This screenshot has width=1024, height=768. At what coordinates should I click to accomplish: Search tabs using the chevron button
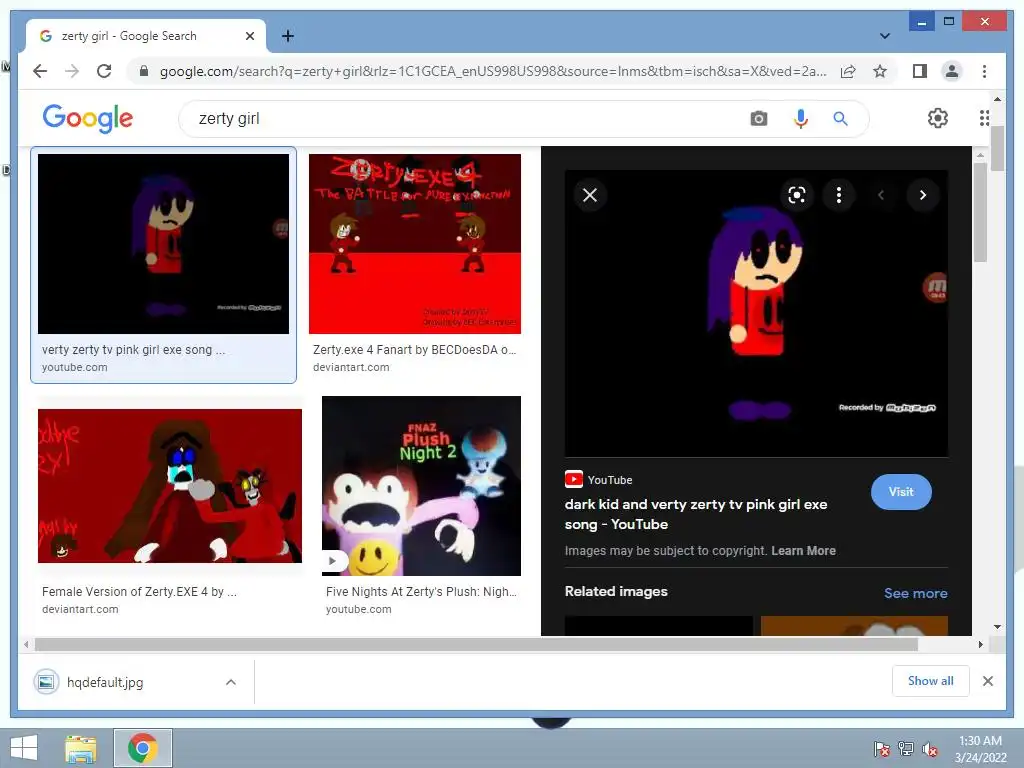click(884, 36)
